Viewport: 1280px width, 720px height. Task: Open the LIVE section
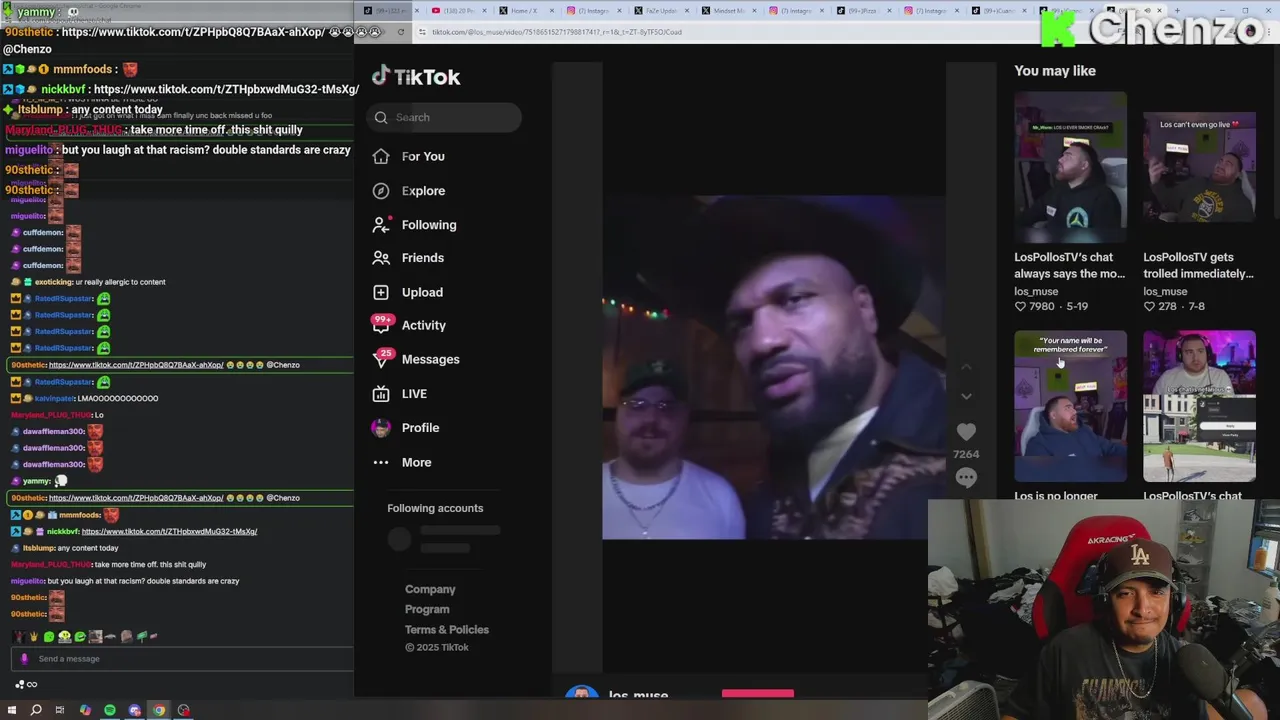pyautogui.click(x=400, y=394)
